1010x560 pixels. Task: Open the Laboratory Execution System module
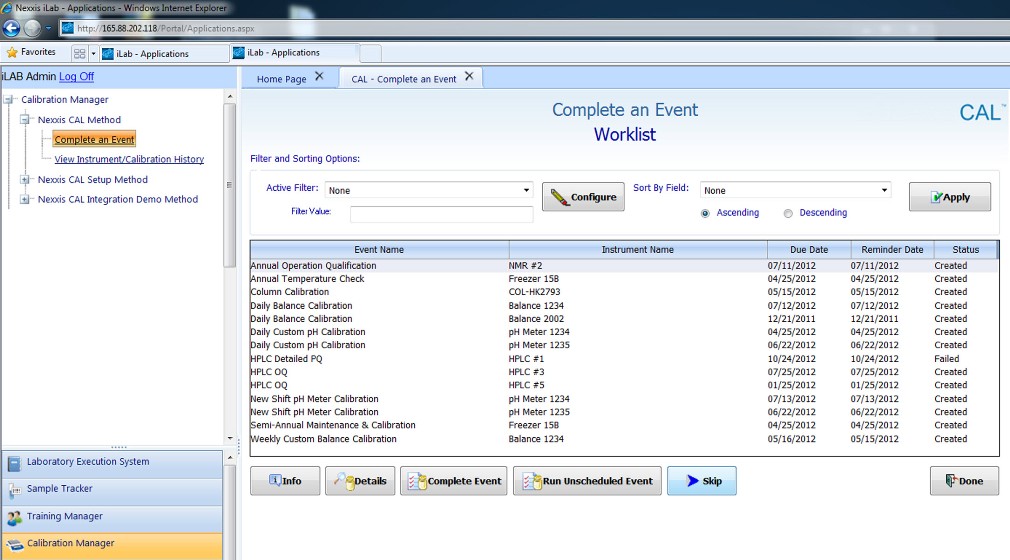tap(112, 463)
